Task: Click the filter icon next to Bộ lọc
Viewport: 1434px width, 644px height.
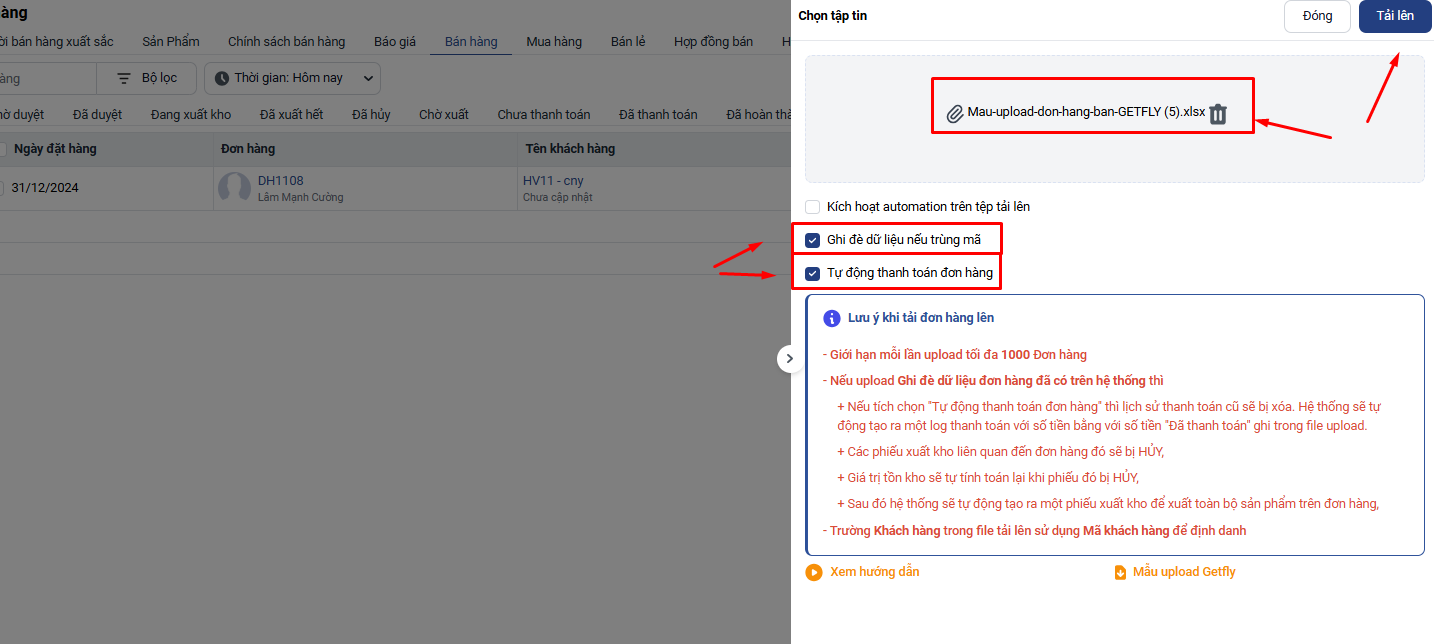Action: pos(124,78)
